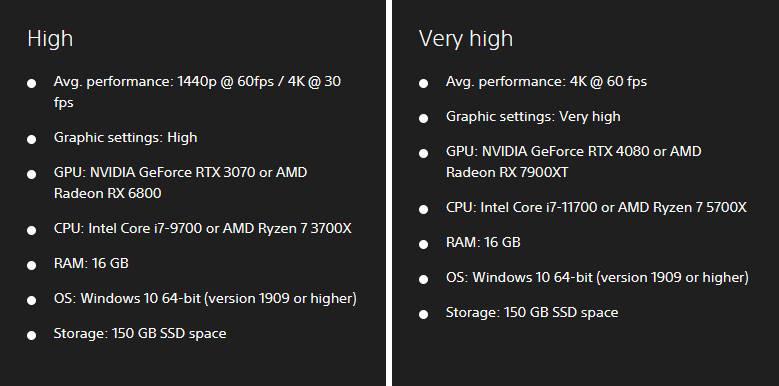Click the bullet beside CPU i7-9700
This screenshot has height=386, width=779.
(x=31, y=231)
